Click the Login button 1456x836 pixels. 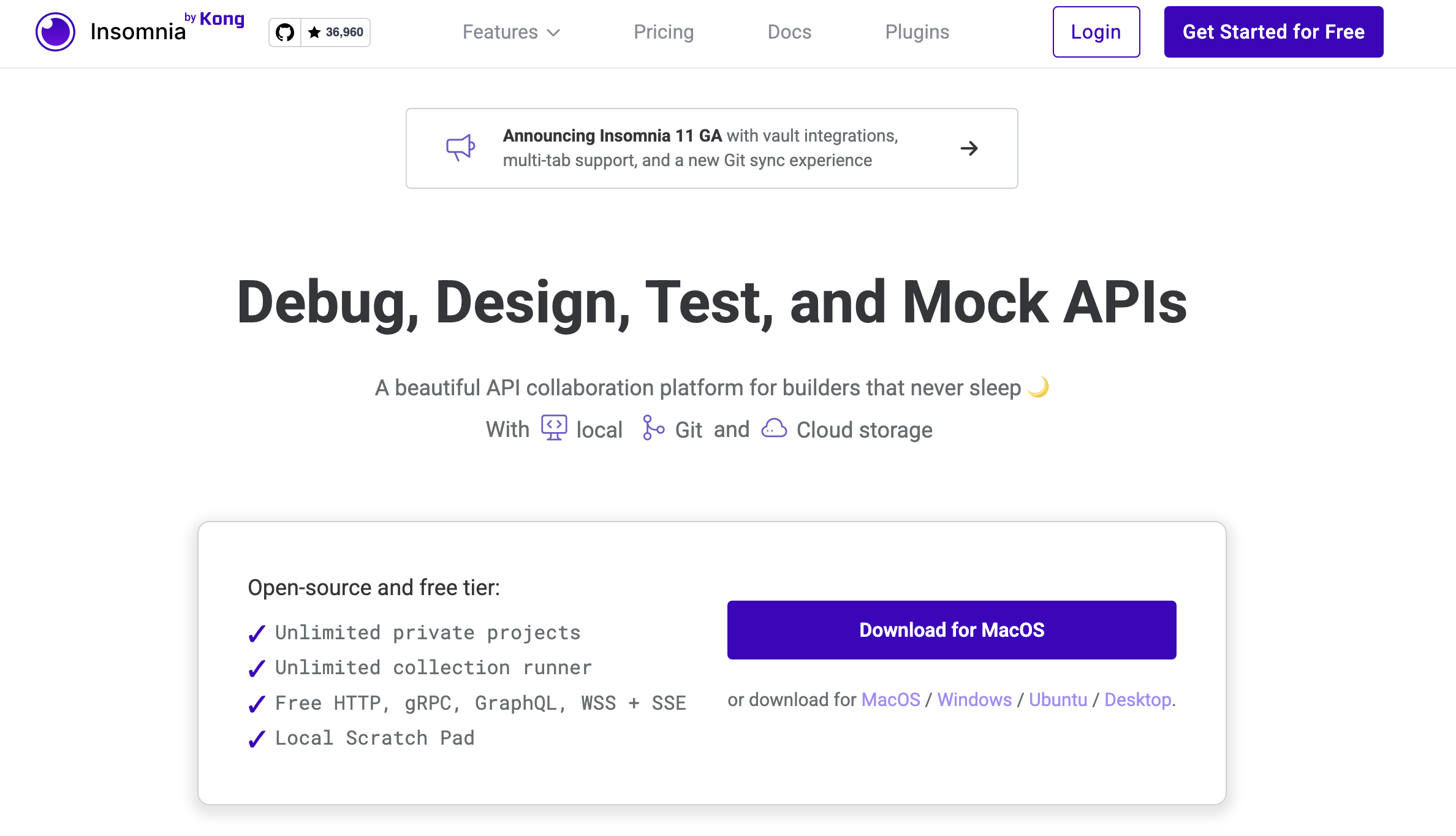point(1096,32)
